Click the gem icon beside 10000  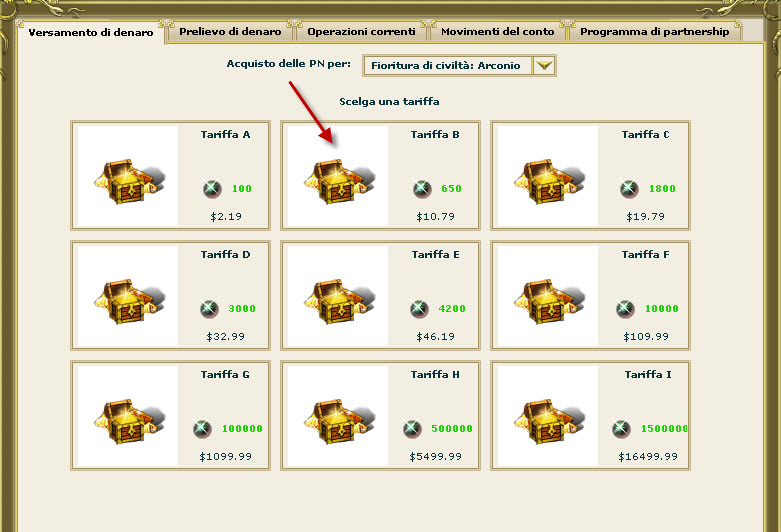pyautogui.click(x=625, y=309)
